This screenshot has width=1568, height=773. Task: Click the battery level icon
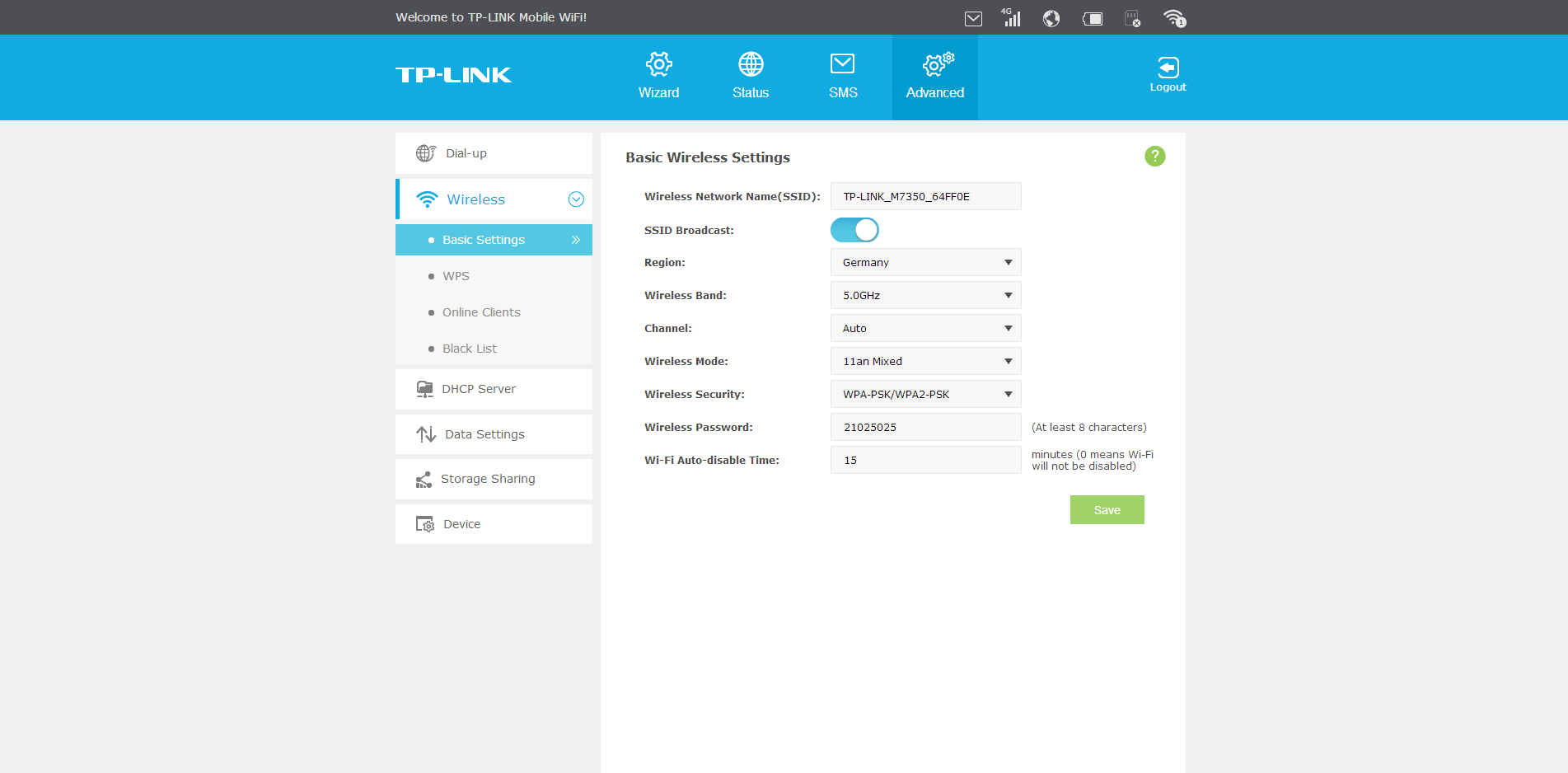click(1093, 18)
